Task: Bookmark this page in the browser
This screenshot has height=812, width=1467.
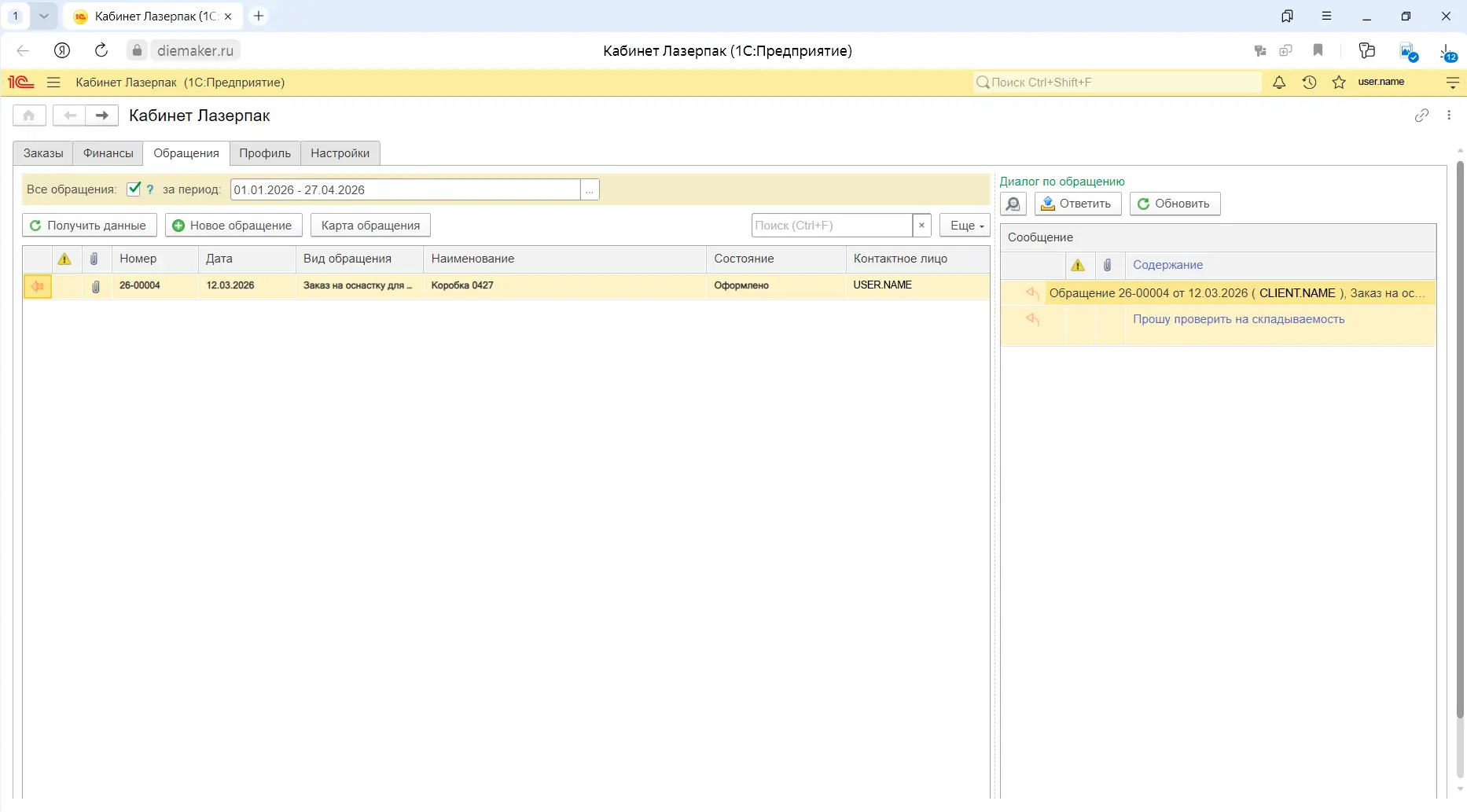Action: [1318, 50]
